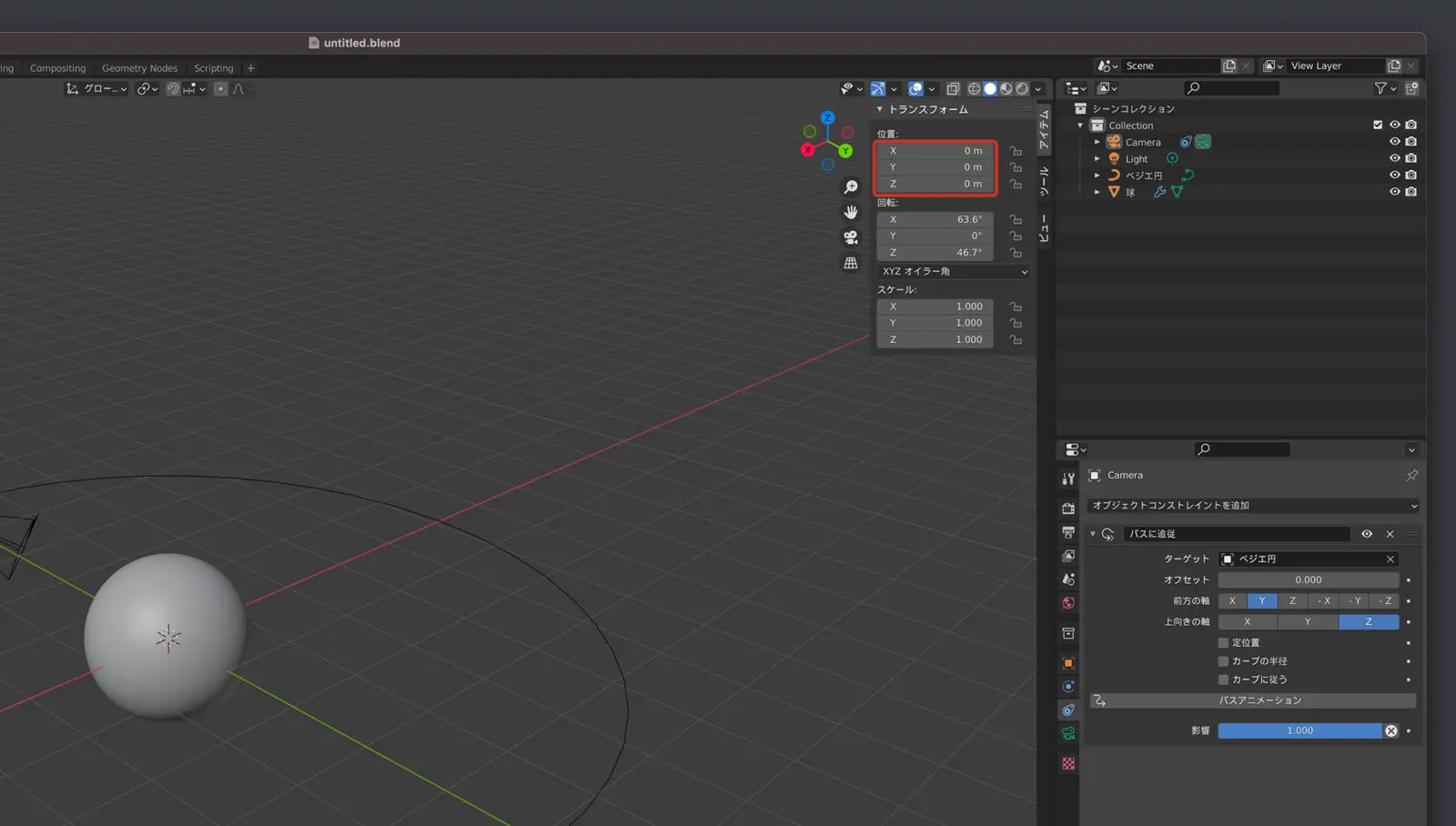Lock the location X value
Viewport: 1456px width, 826px height.
pyautogui.click(x=1016, y=151)
